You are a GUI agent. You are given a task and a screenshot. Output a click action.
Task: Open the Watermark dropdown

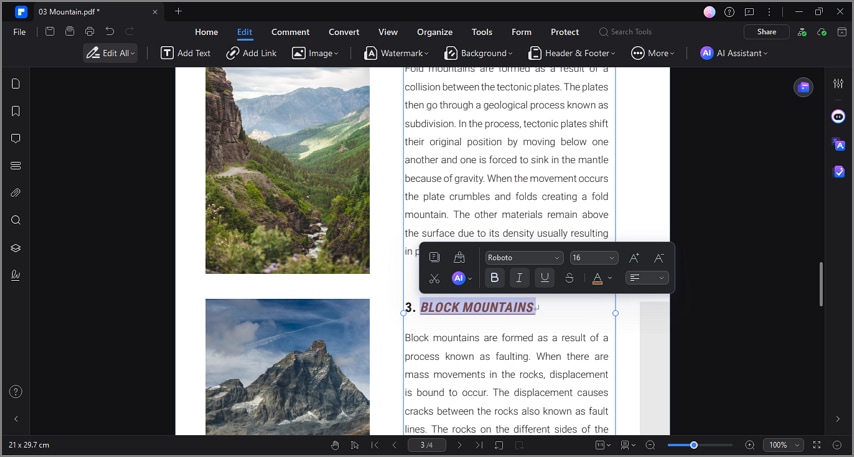(396, 53)
